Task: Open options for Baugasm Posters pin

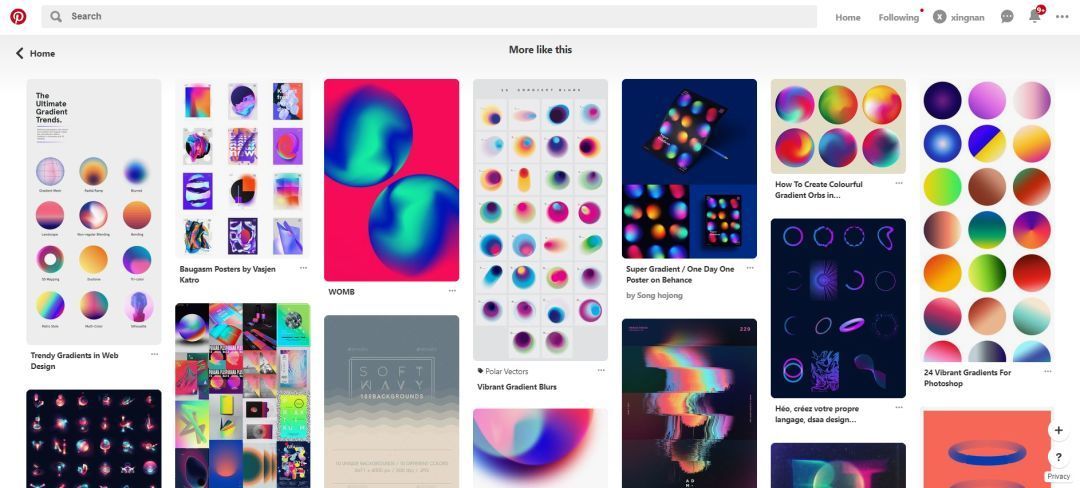Action: tap(303, 268)
